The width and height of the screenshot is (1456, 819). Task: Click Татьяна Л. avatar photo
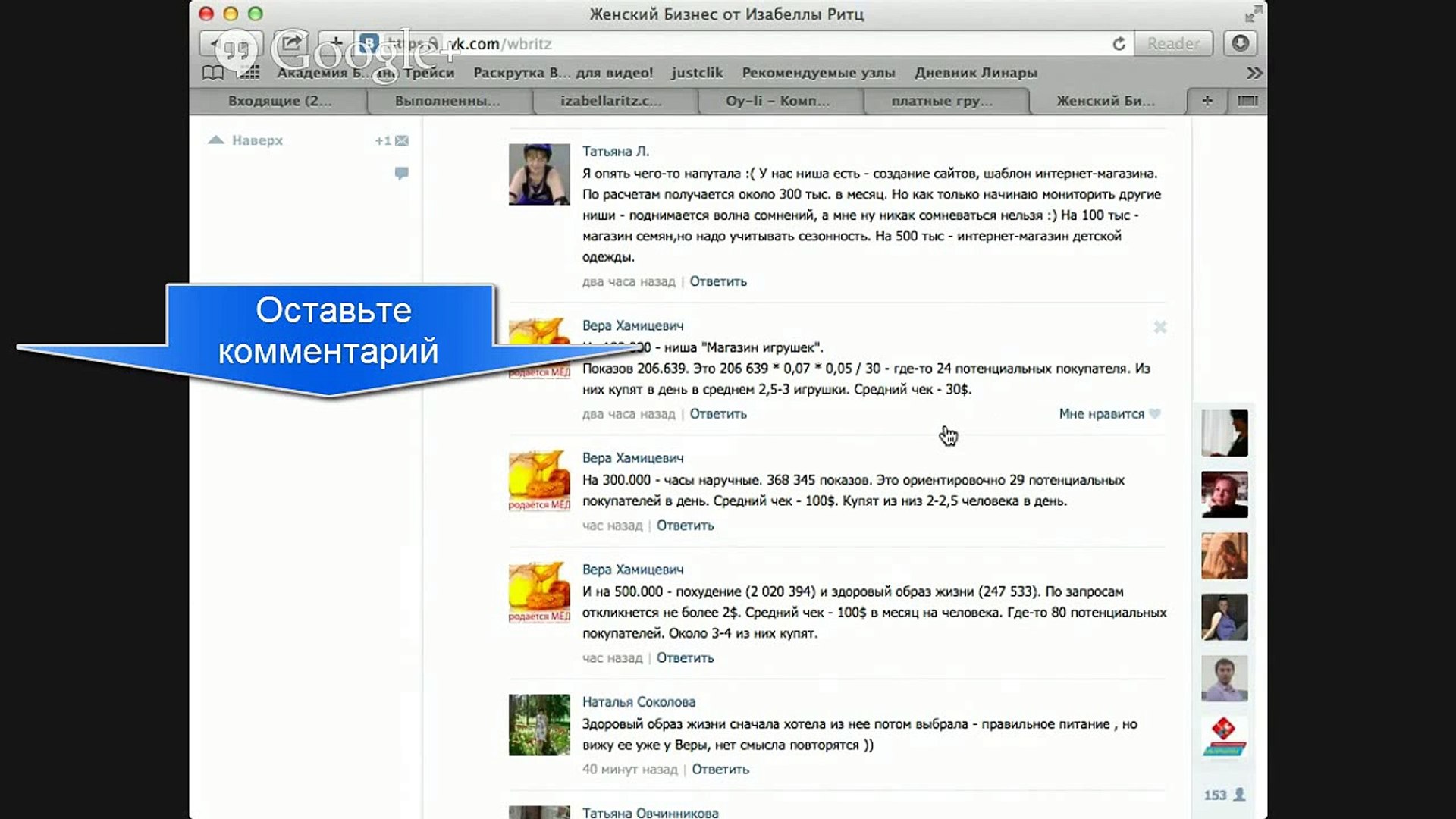(x=539, y=174)
